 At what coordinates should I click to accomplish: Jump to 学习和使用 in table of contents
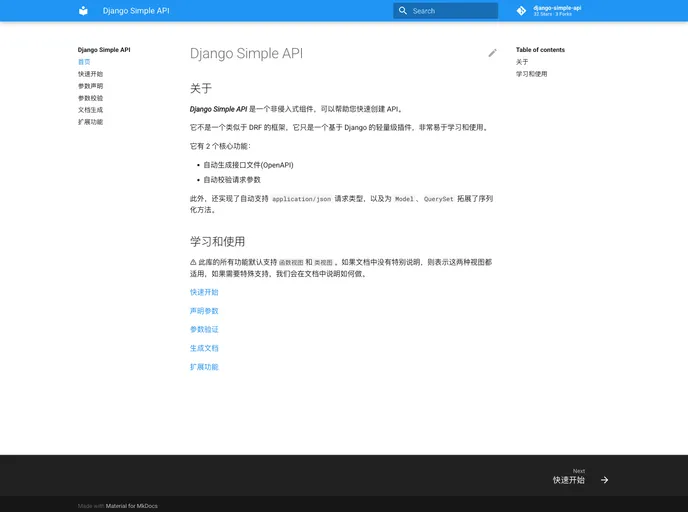point(531,74)
